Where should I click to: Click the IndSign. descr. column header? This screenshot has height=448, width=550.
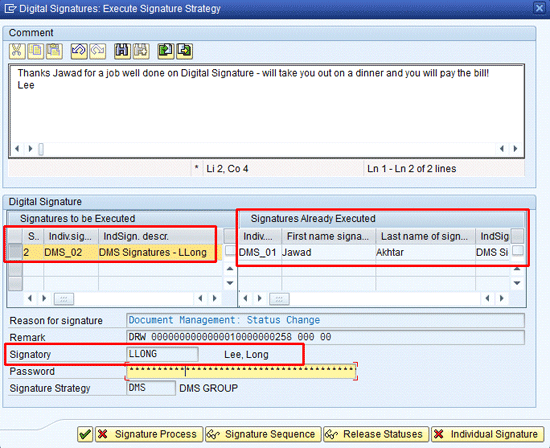click(160, 236)
